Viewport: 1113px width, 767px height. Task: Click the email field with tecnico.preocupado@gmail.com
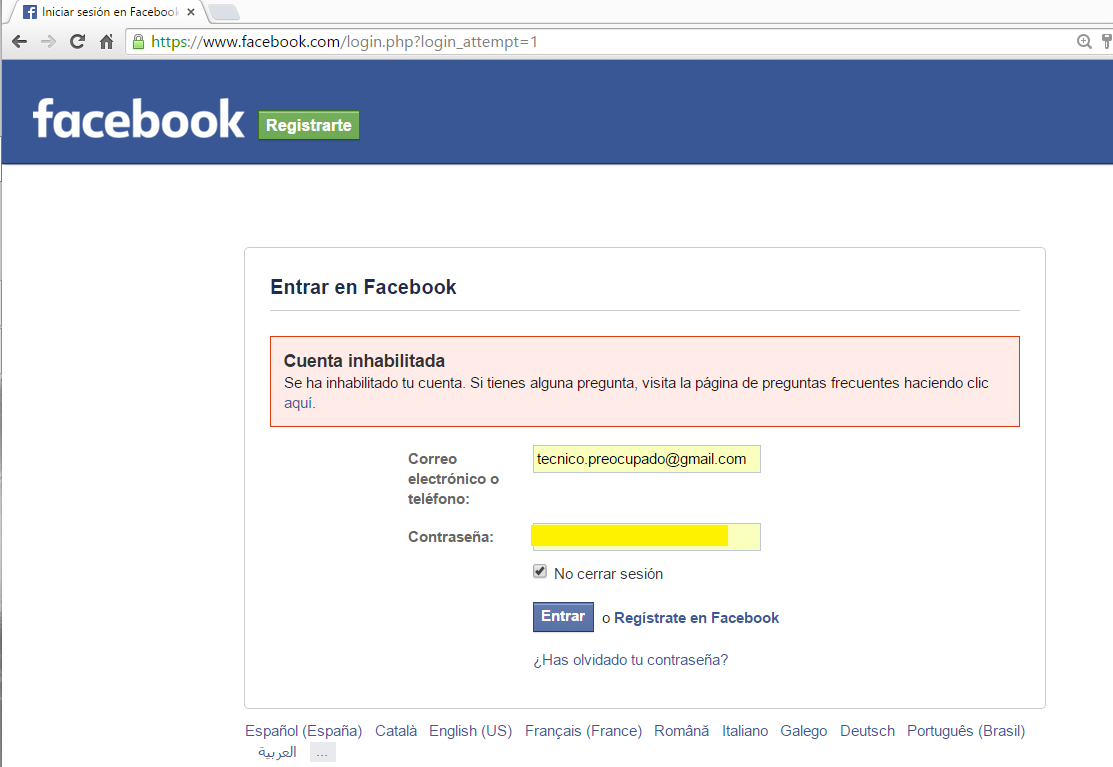pyautogui.click(x=646, y=459)
